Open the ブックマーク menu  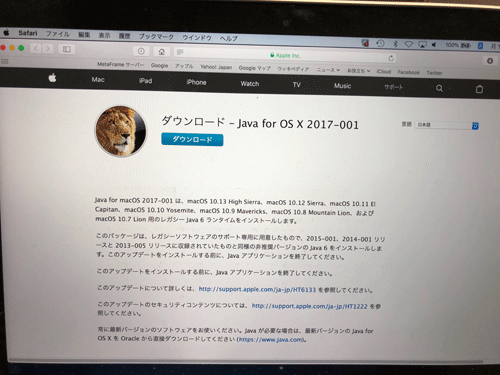pyautogui.click(x=156, y=36)
